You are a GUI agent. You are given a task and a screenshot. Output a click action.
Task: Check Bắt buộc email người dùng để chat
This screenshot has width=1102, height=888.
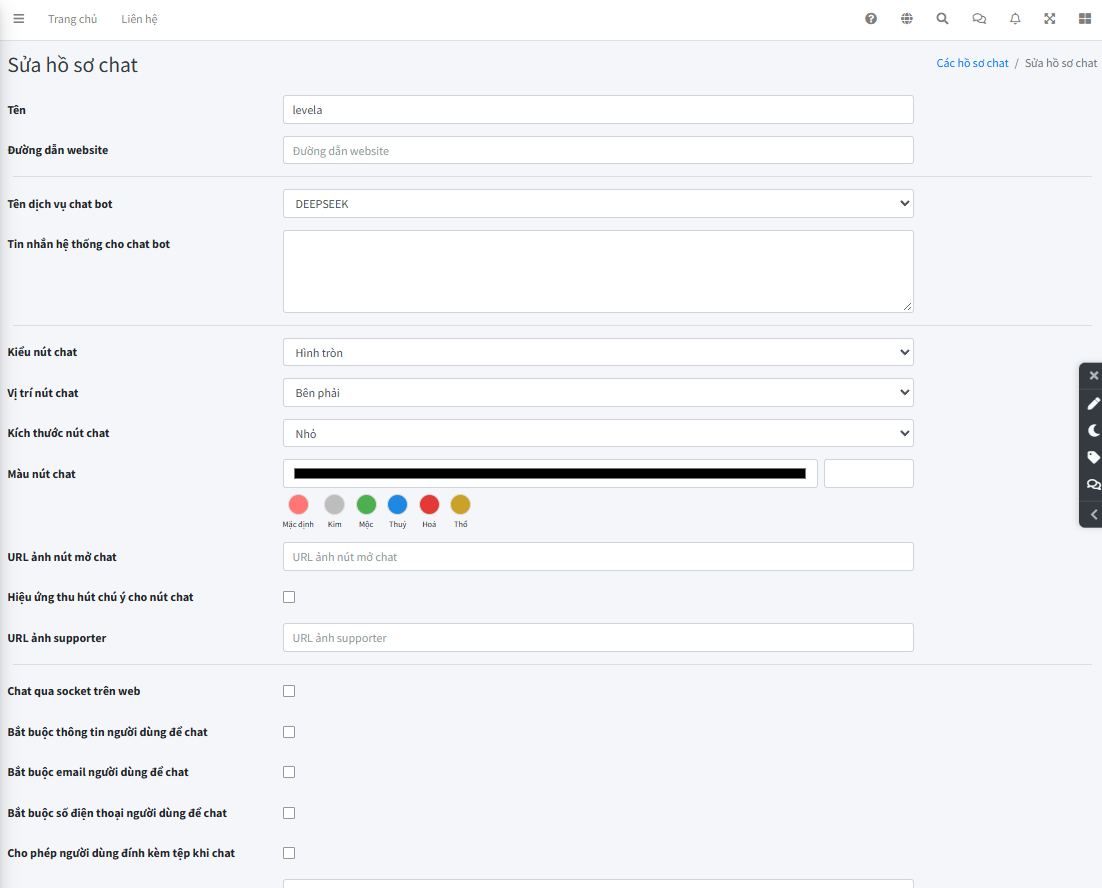289,772
